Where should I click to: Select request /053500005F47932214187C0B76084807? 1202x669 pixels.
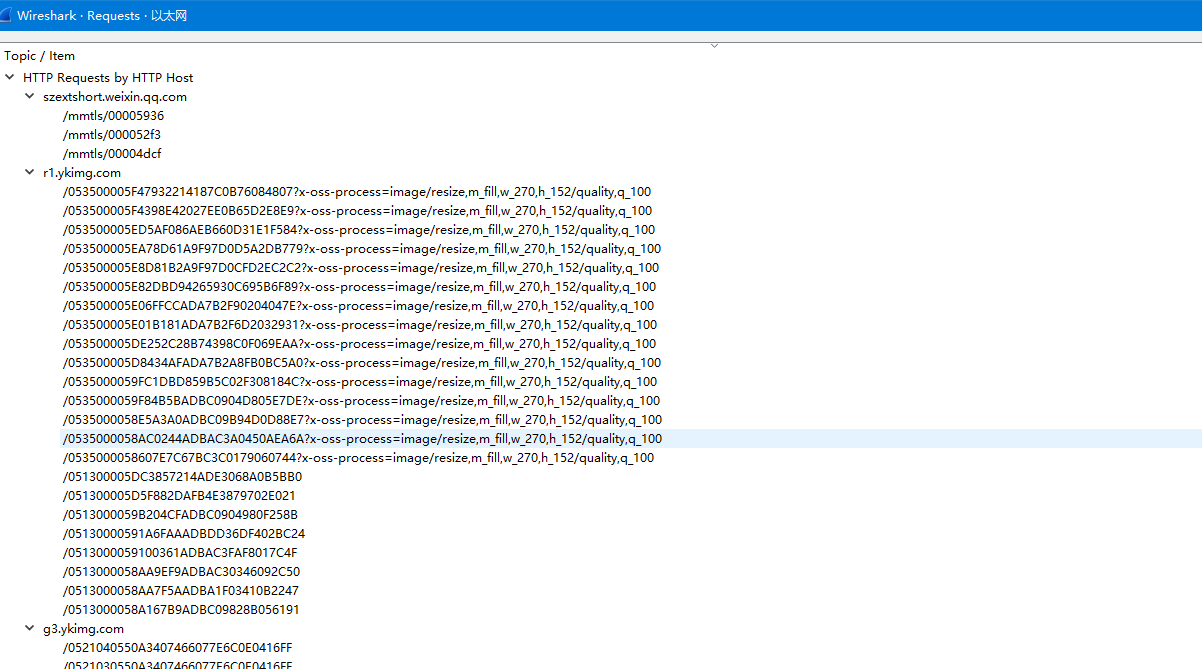pyautogui.click(x=357, y=192)
